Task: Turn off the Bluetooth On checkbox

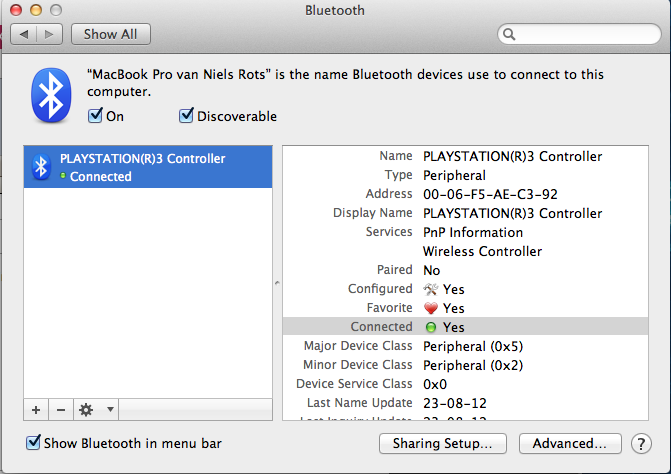Action: [x=96, y=116]
